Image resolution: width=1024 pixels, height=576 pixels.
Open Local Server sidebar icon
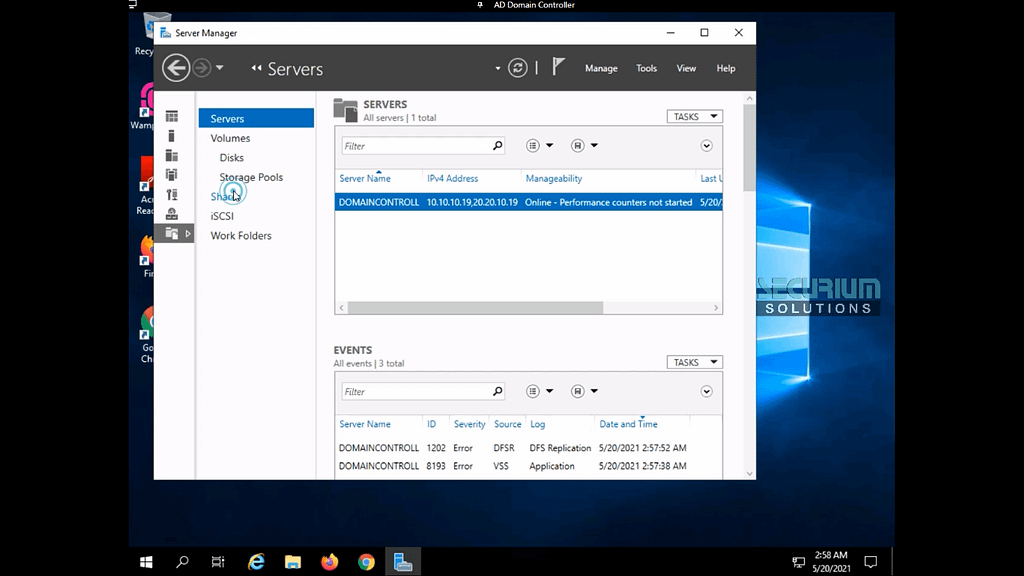click(172, 136)
